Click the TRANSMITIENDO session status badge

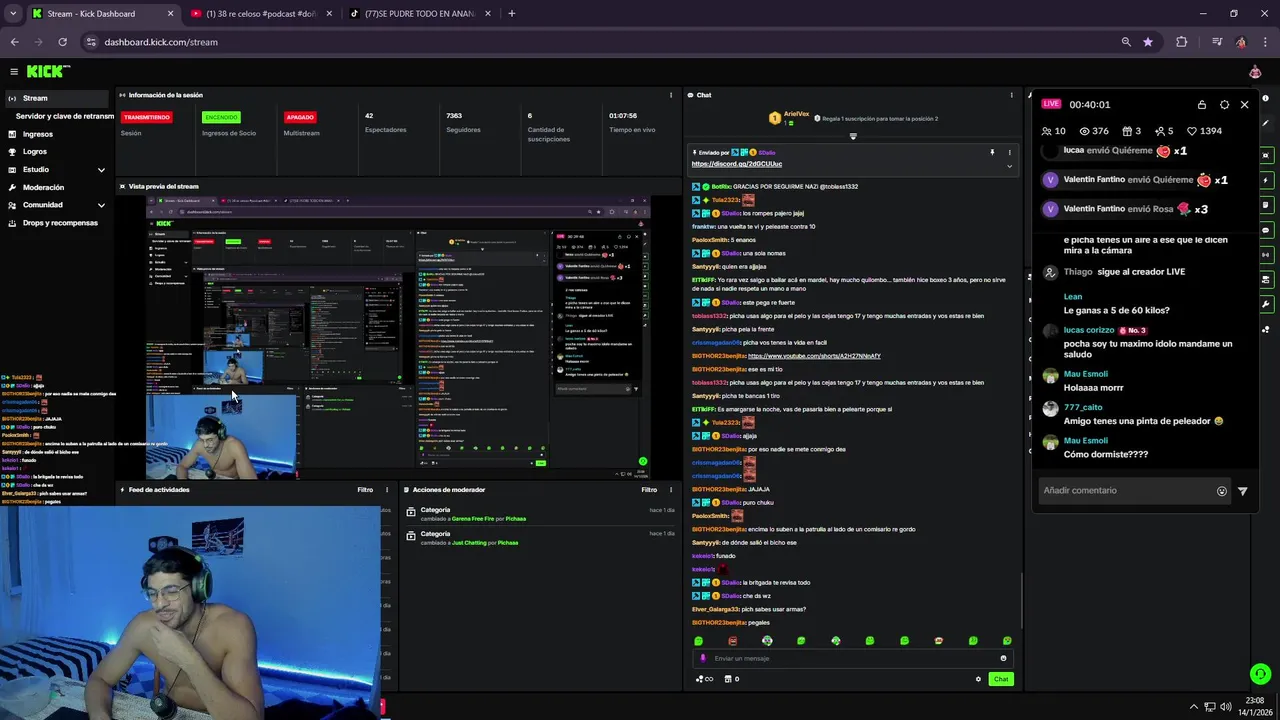click(x=147, y=117)
